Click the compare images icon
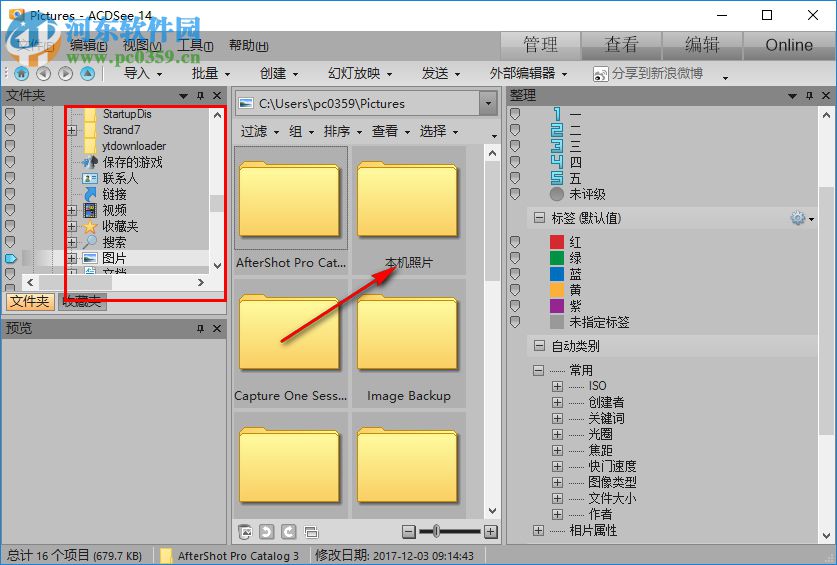Viewport: 837px width, 565px height. (x=311, y=531)
